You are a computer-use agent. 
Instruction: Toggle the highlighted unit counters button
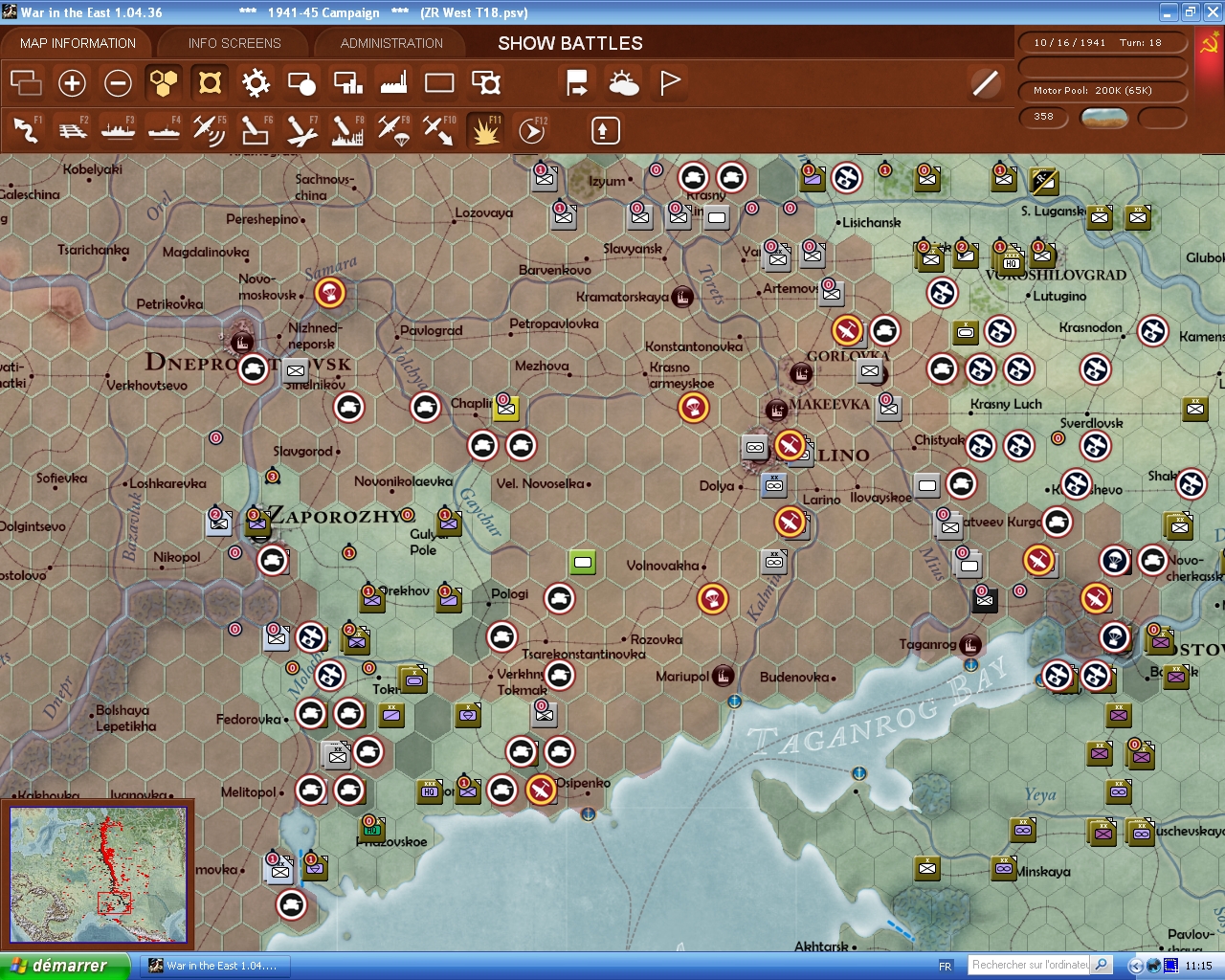tap(210, 83)
